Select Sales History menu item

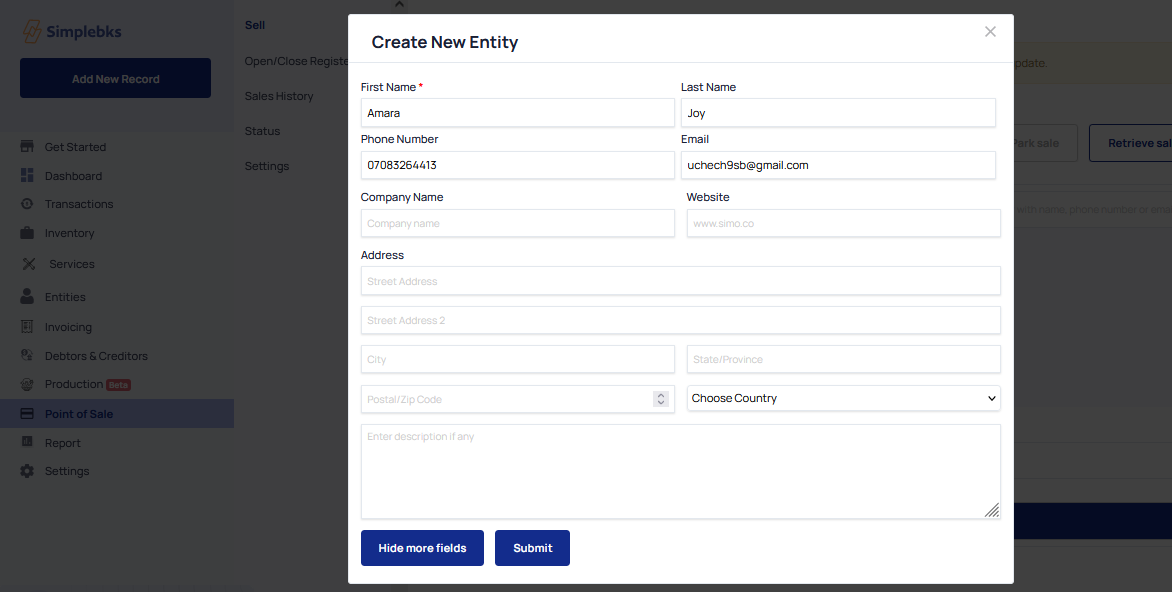click(279, 96)
